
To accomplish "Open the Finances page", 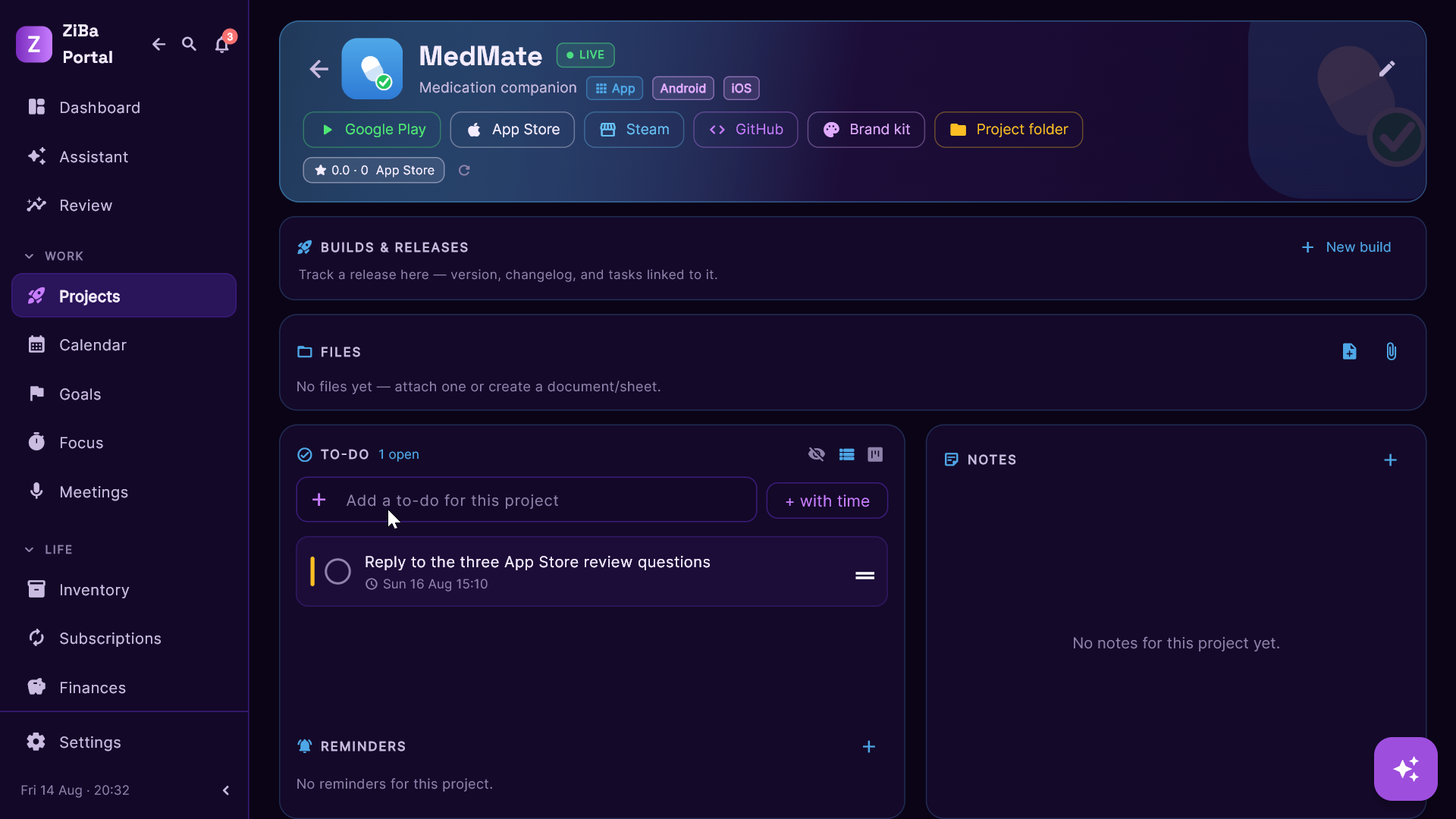I will tap(124, 688).
